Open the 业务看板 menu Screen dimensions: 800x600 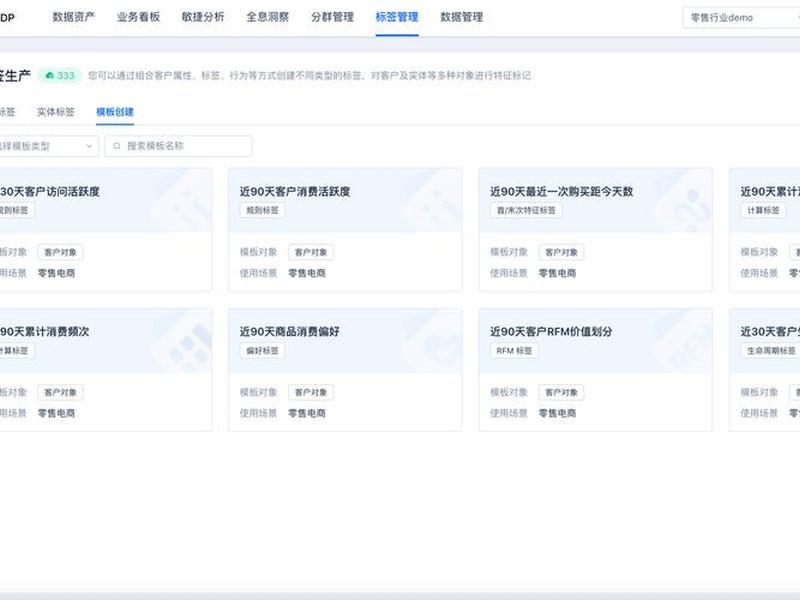(x=138, y=17)
